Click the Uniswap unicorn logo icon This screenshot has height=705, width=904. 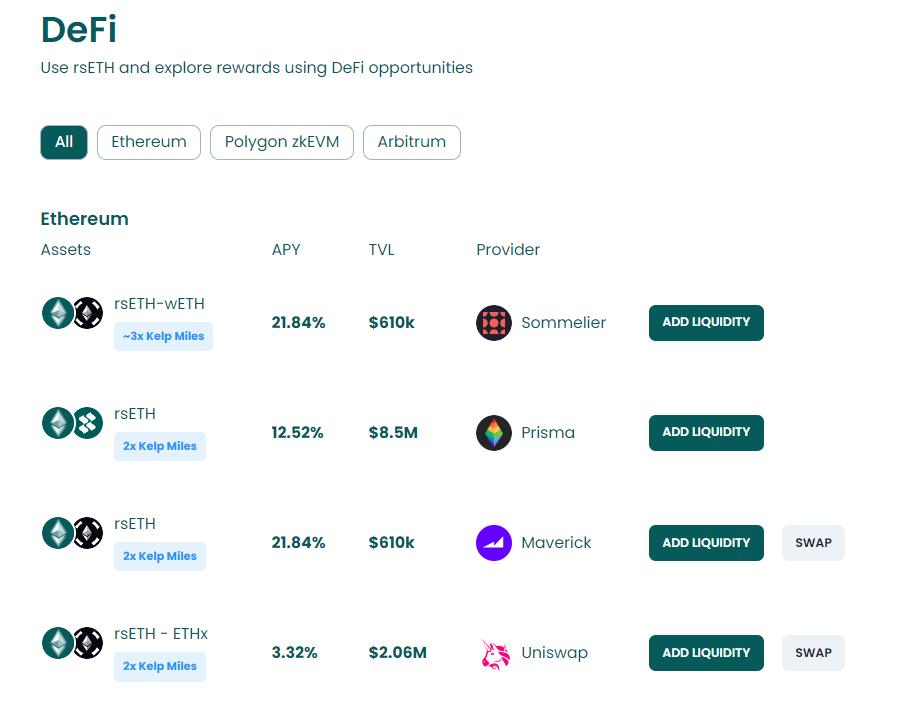(494, 653)
